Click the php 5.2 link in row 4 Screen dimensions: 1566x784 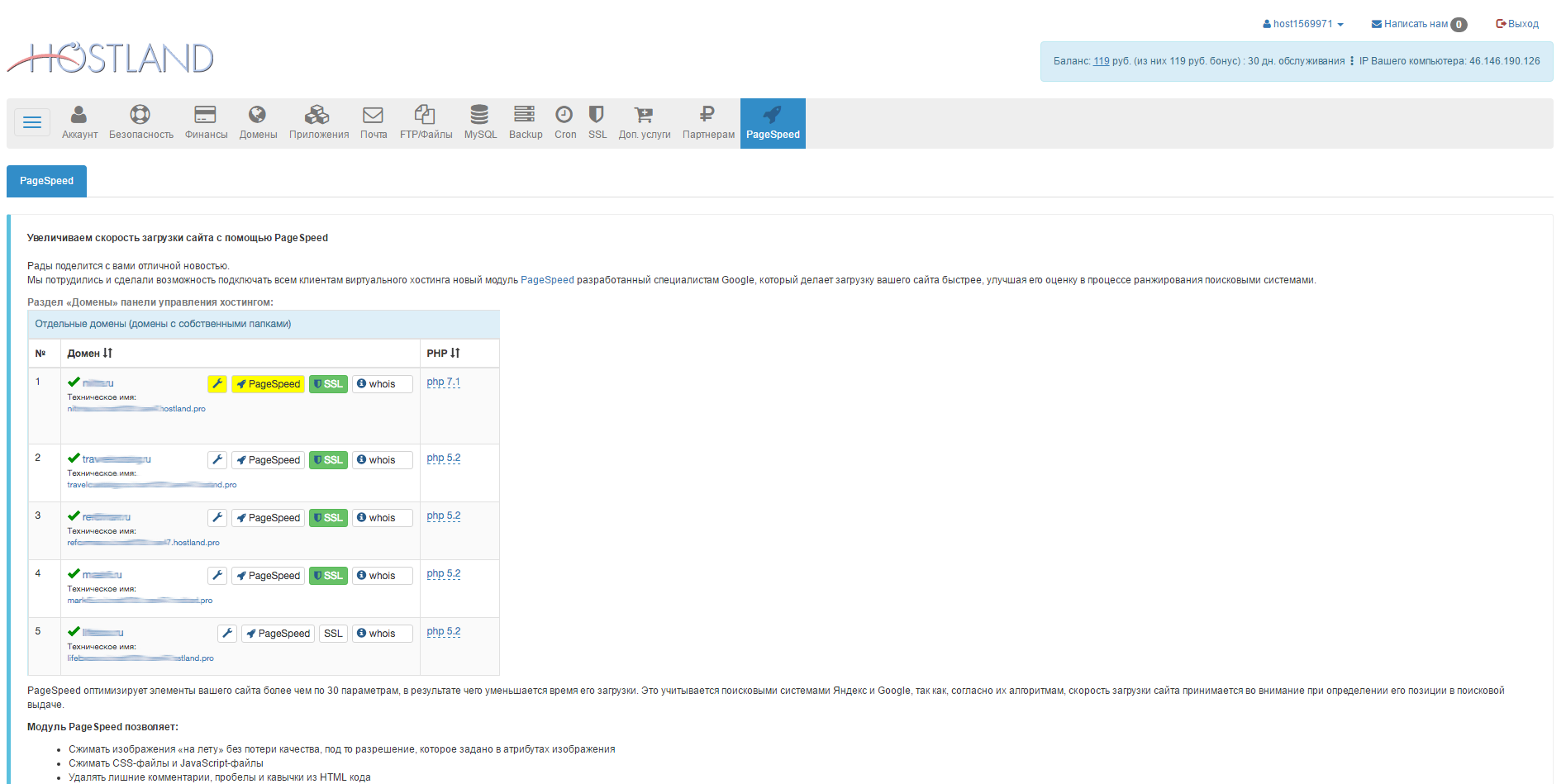(444, 574)
